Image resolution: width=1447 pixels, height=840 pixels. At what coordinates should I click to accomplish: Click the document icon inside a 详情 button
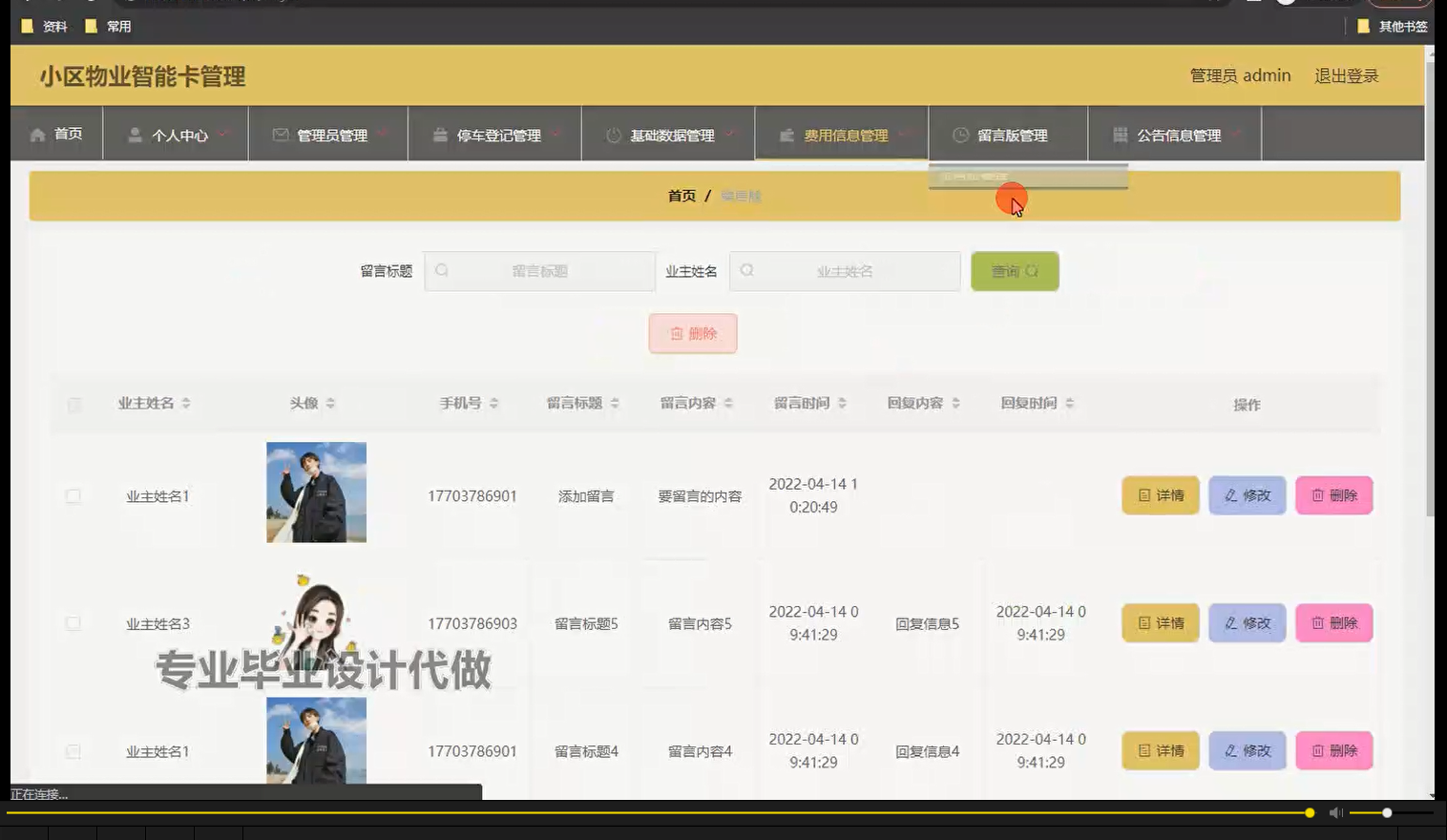pos(1143,495)
